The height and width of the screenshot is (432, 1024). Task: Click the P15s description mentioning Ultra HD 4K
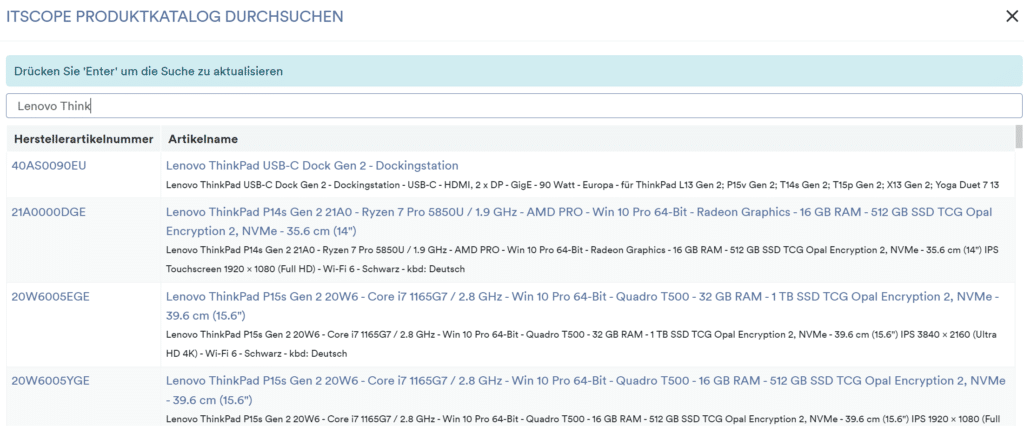tap(581, 344)
